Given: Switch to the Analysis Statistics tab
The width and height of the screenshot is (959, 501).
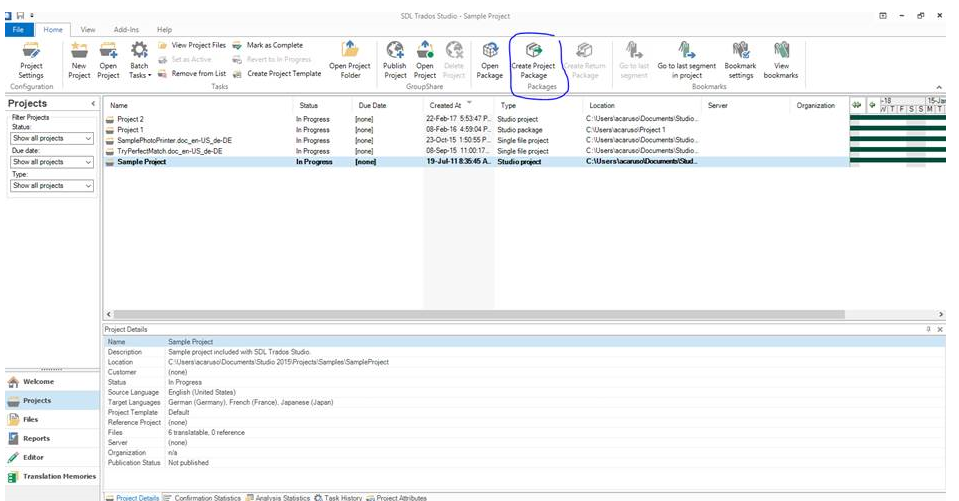Looking at the screenshot, I should [278, 497].
